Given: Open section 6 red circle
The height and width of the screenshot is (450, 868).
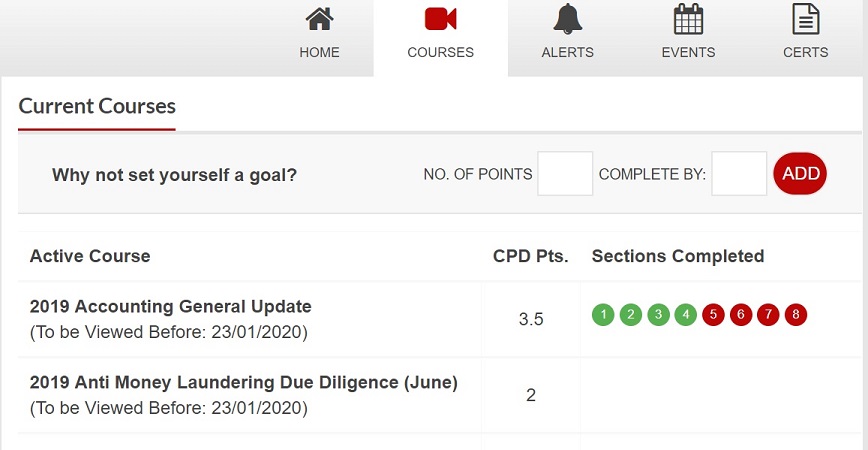Looking at the screenshot, I should (741, 315).
